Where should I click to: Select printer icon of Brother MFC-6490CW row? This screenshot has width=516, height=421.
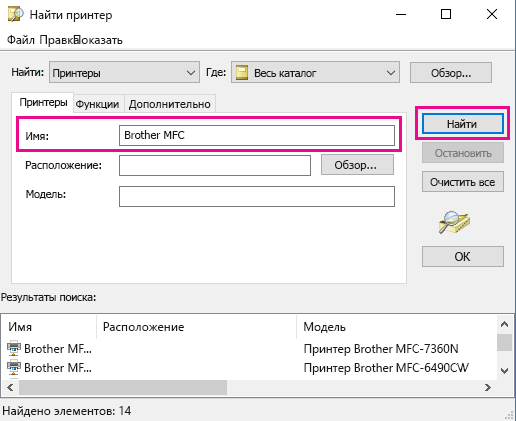click(x=14, y=368)
